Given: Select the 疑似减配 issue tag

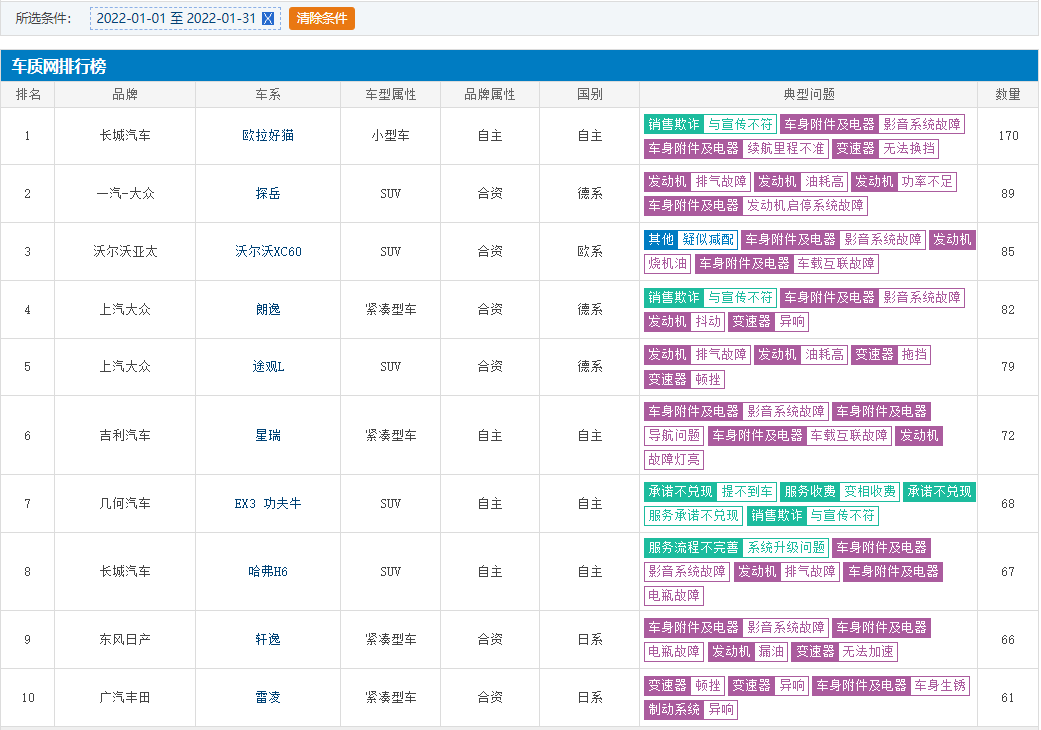Looking at the screenshot, I should pyautogui.click(x=708, y=240).
